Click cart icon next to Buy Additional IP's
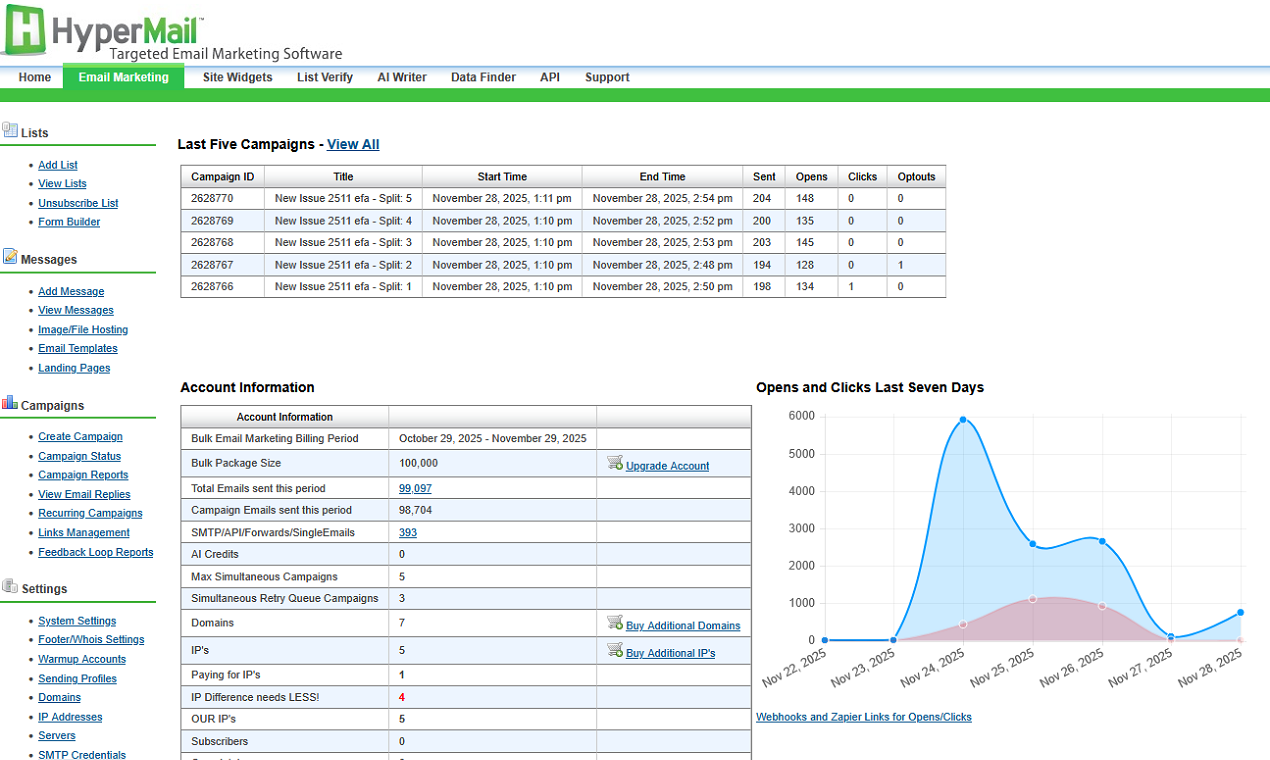This screenshot has height=760, width=1270. (x=615, y=651)
